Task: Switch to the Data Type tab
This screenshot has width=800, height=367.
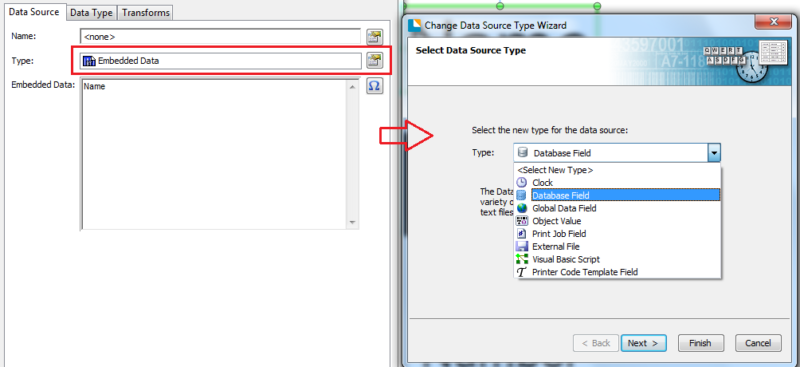Action: coord(91,13)
